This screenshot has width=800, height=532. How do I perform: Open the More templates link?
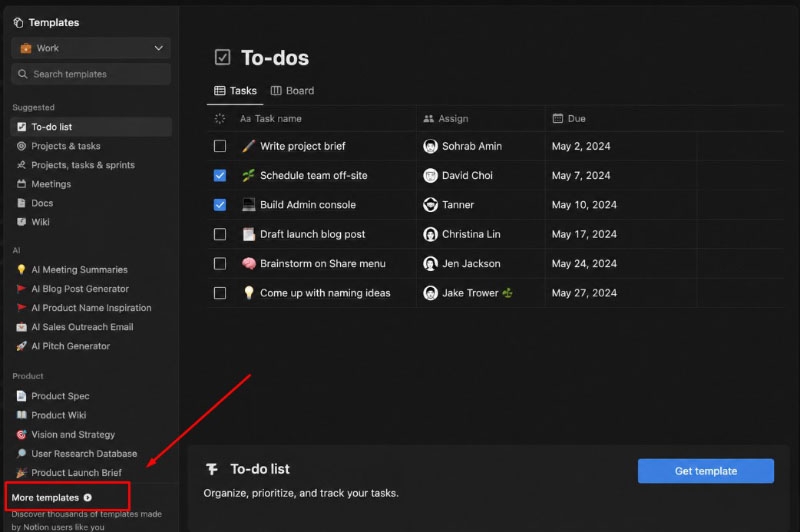point(52,497)
